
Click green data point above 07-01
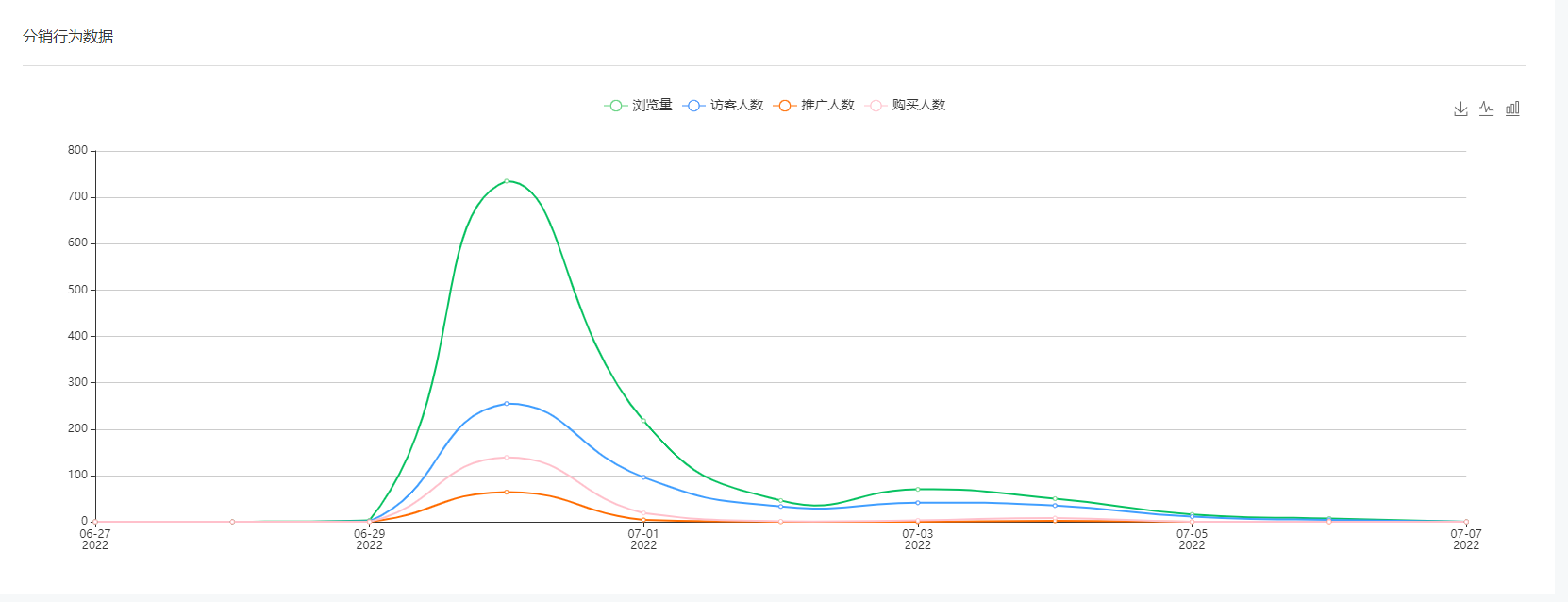643,421
